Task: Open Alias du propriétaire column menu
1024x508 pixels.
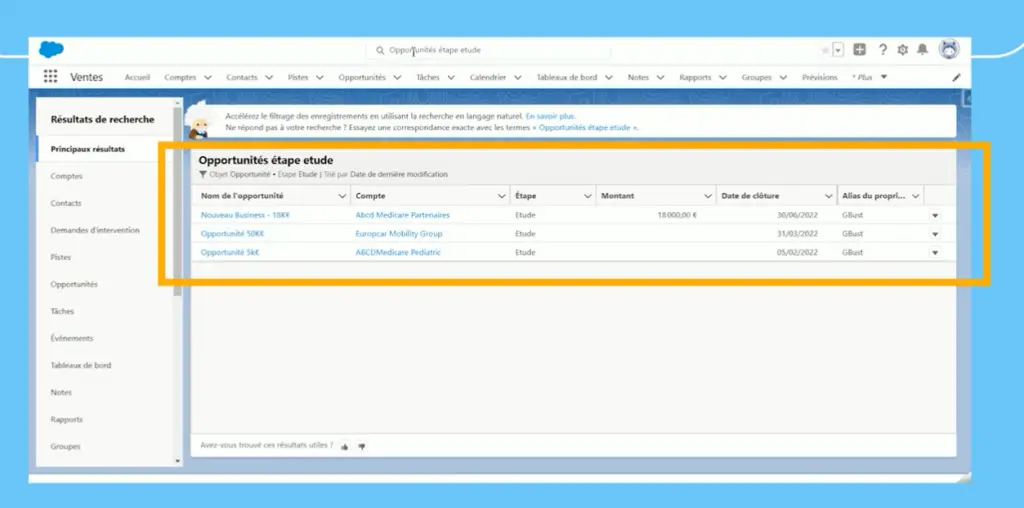Action: point(916,196)
